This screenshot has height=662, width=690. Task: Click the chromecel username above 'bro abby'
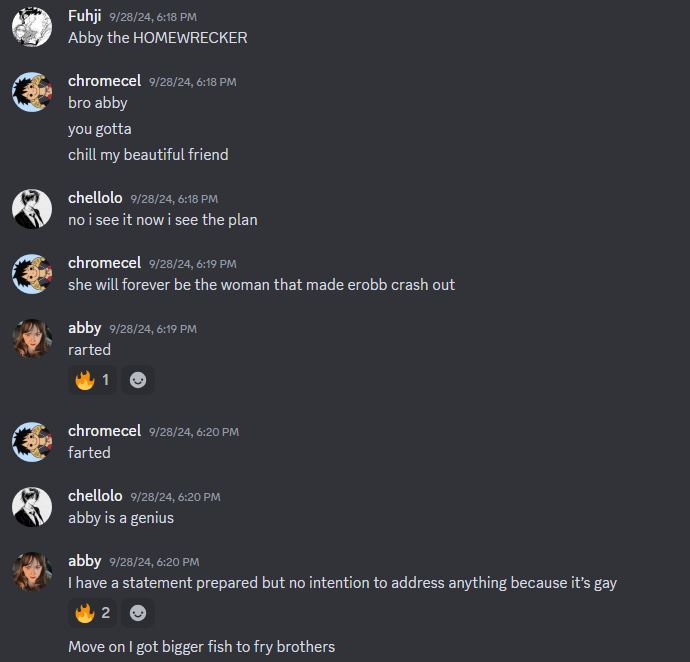104,81
